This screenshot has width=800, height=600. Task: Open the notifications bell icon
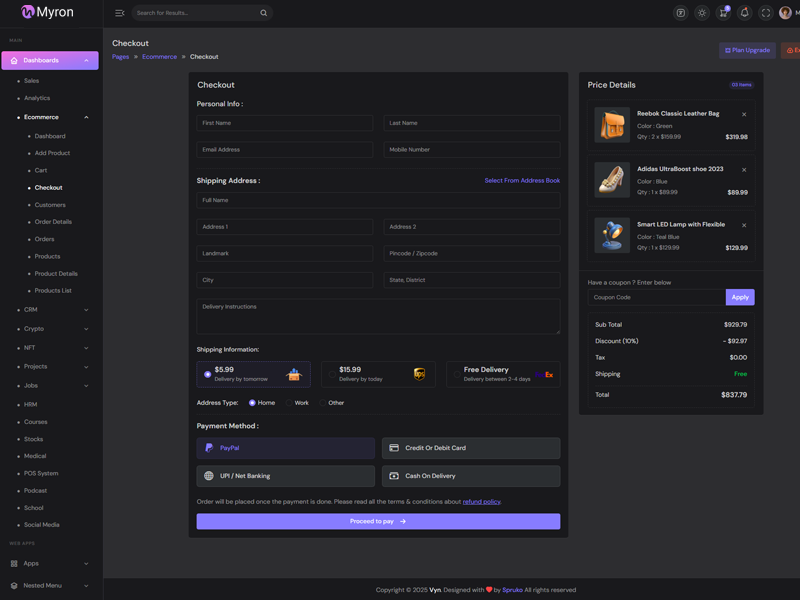point(744,13)
